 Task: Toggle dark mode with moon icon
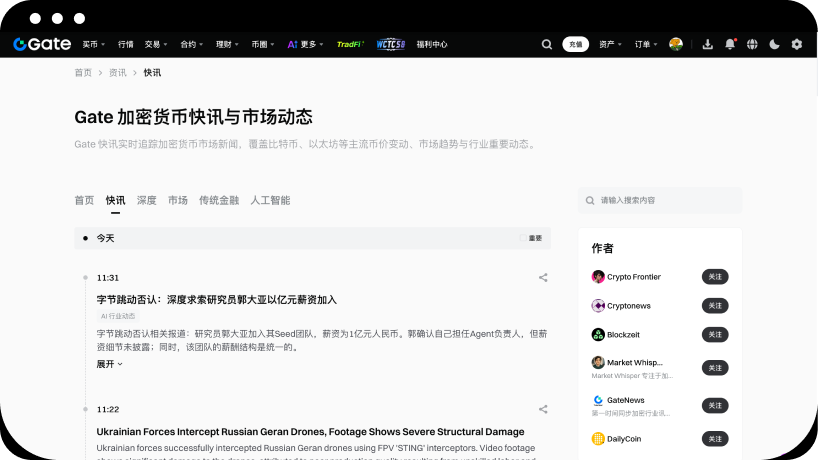tap(774, 44)
